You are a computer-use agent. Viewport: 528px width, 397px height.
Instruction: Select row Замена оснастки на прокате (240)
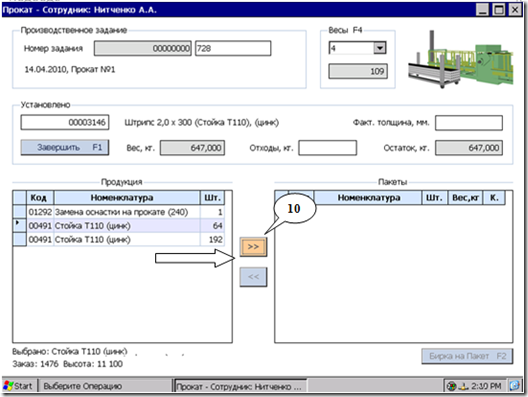(x=125, y=212)
